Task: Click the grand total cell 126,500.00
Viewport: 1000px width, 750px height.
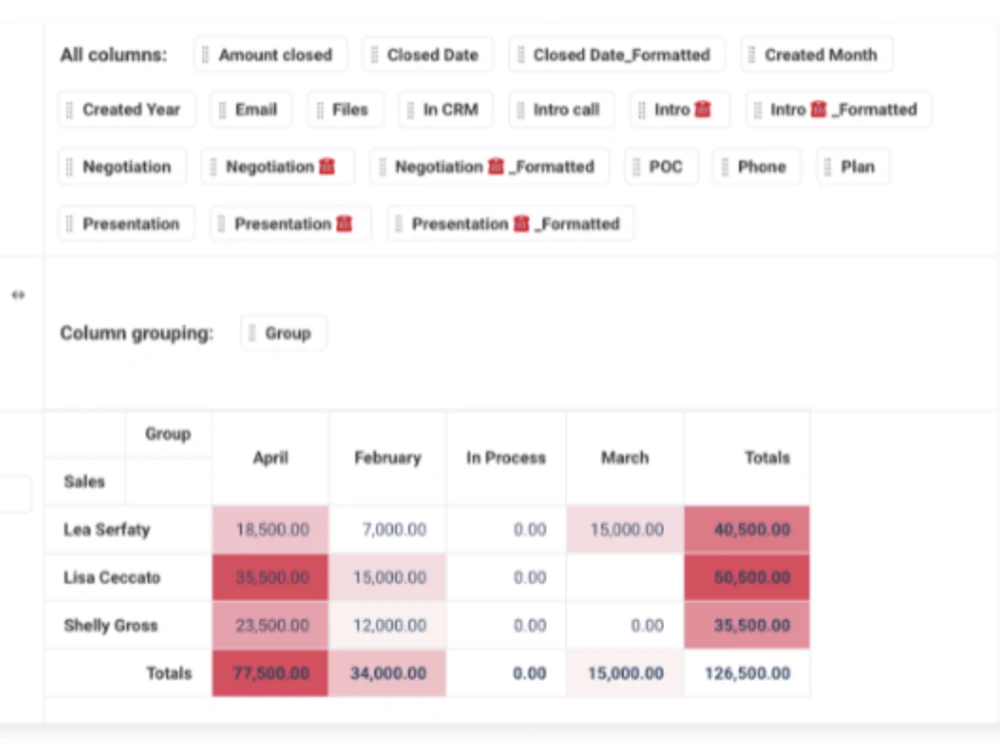Action: pos(747,674)
